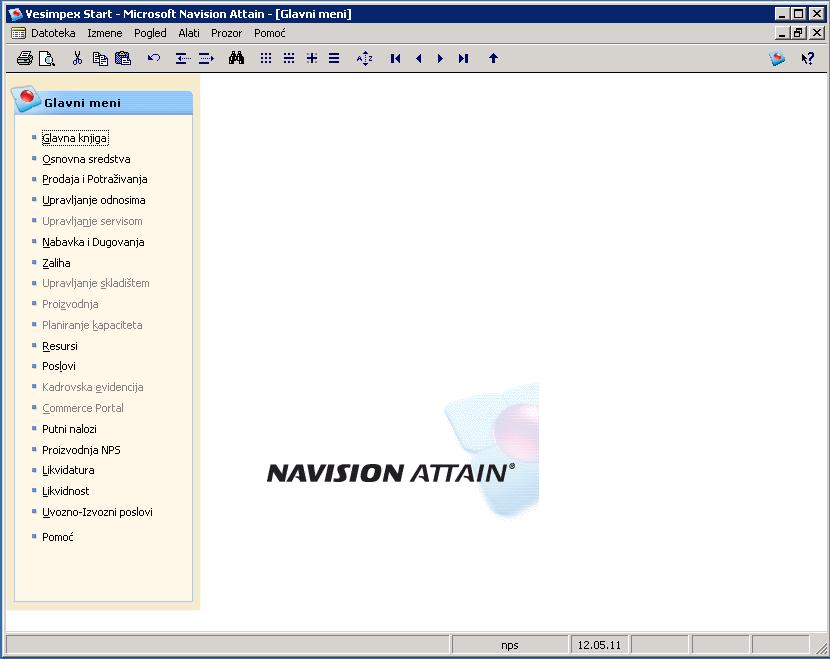The image size is (830, 659).
Task: Go to next record arrow
Action: tap(440, 58)
